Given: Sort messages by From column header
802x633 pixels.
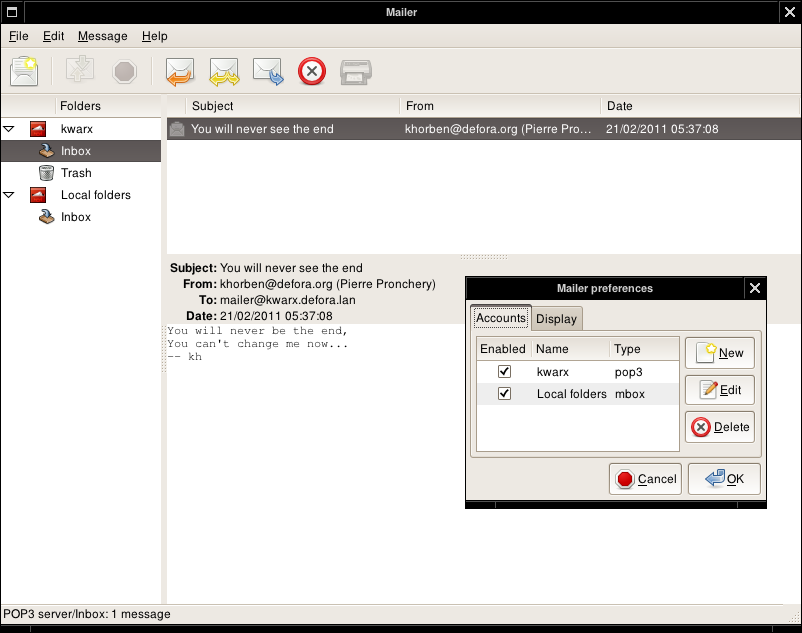Looking at the screenshot, I should click(500, 106).
